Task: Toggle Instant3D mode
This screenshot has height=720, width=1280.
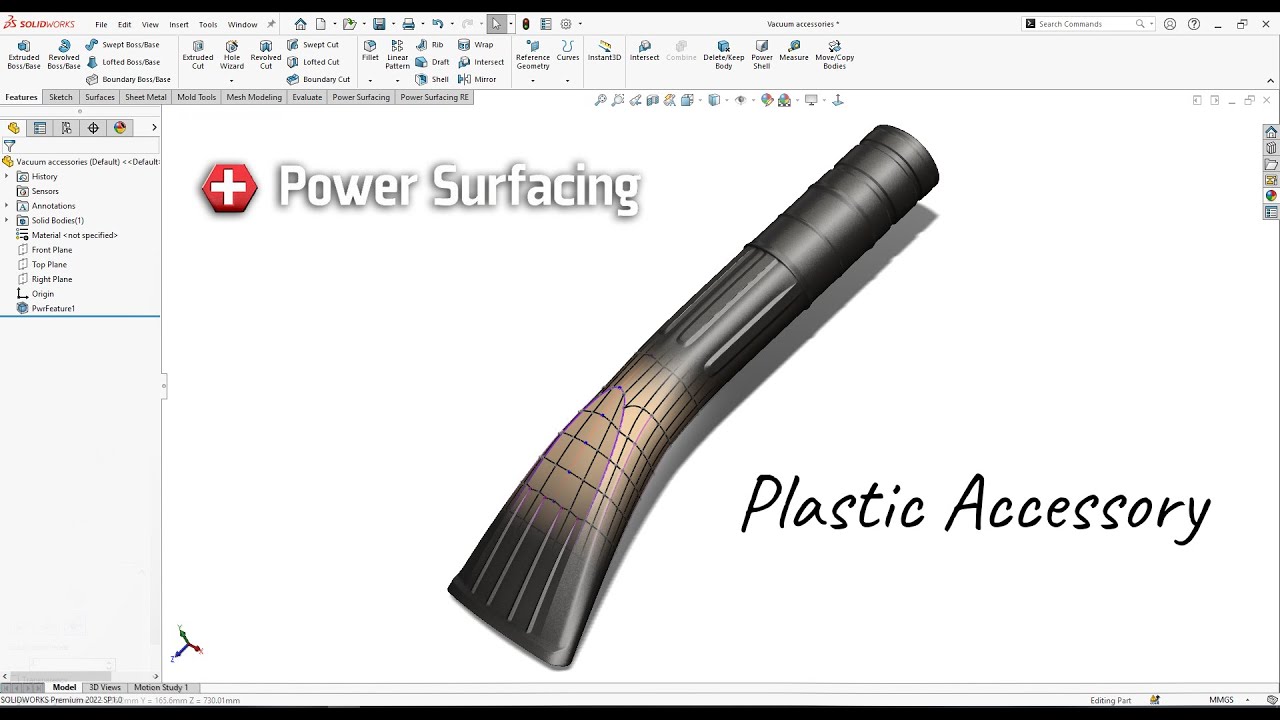Action: [605, 51]
